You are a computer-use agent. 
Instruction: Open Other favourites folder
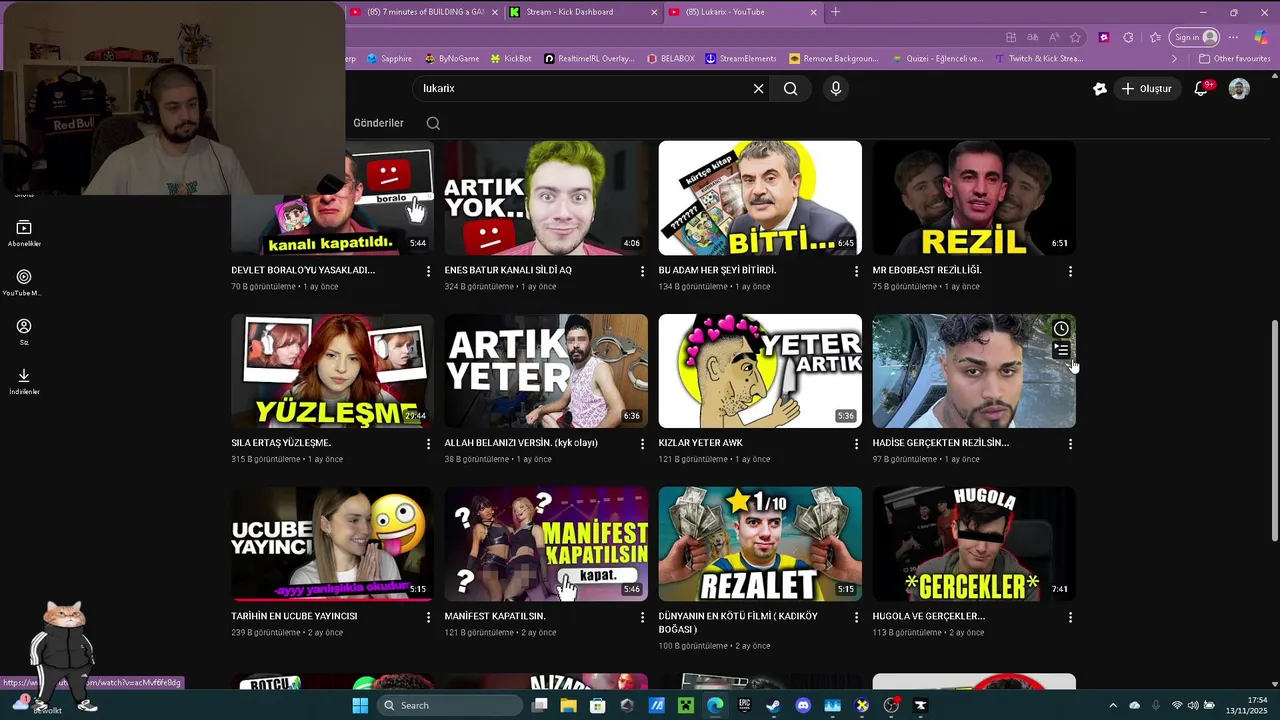coord(1235,58)
